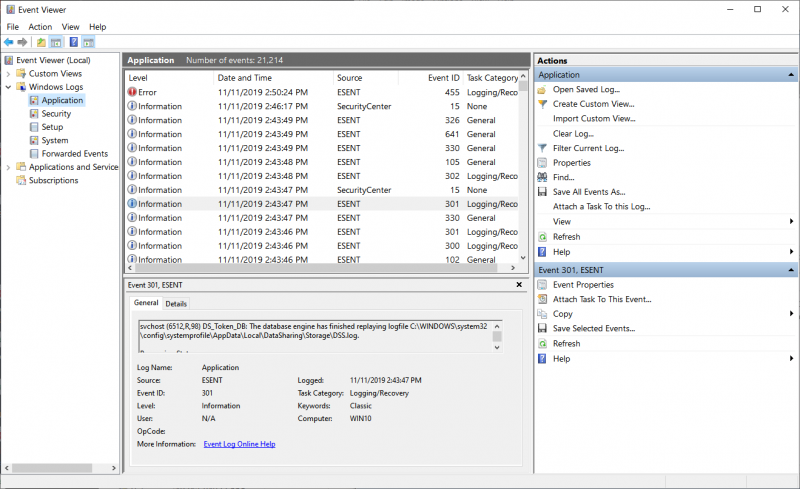This screenshot has height=489, width=800.
Task: Click the Subscriptions icon in the tree
Action: pos(21,180)
